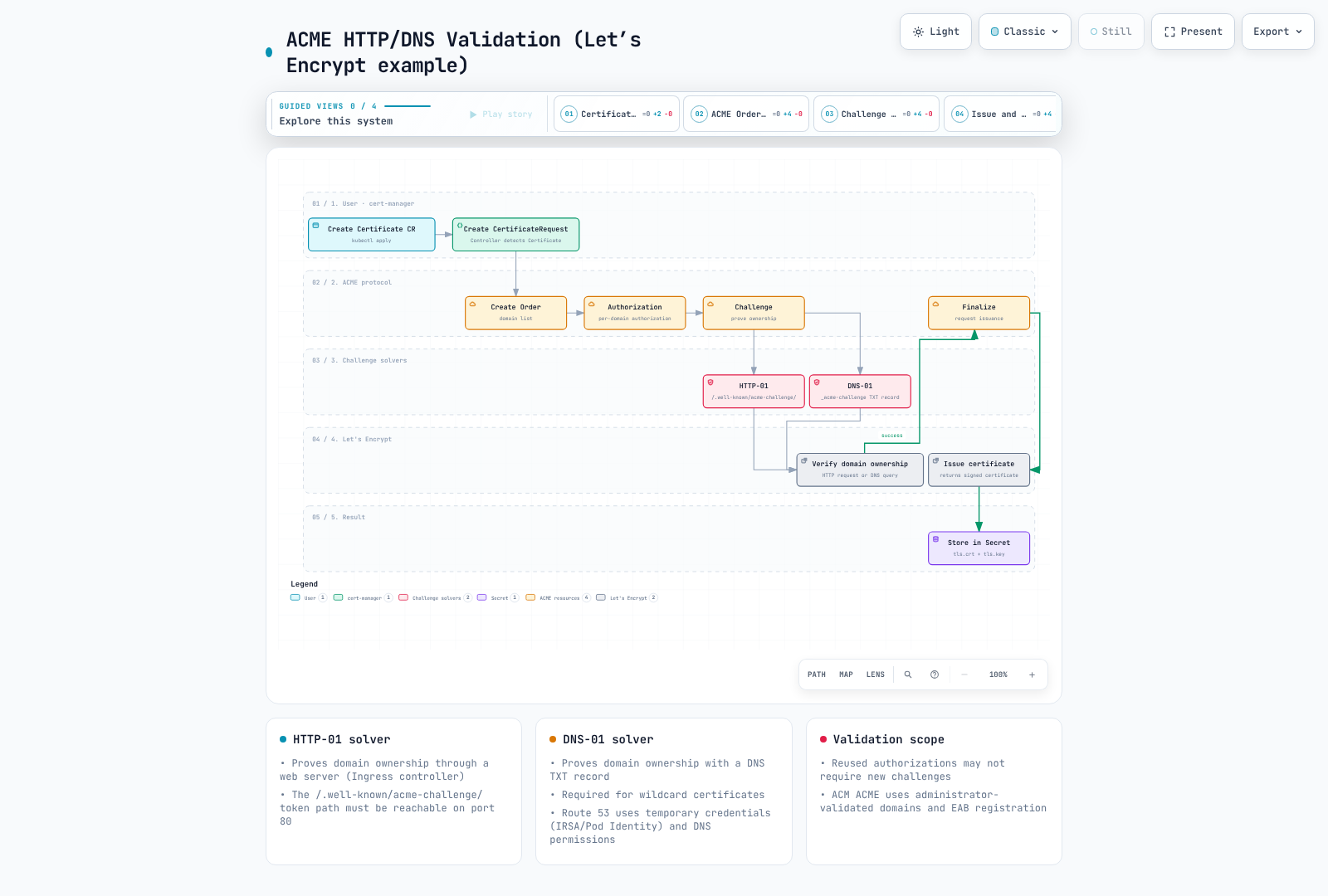Image resolution: width=1328 pixels, height=896 pixels.
Task: Click the cloud icon on Authorization node
Action: (x=592, y=304)
